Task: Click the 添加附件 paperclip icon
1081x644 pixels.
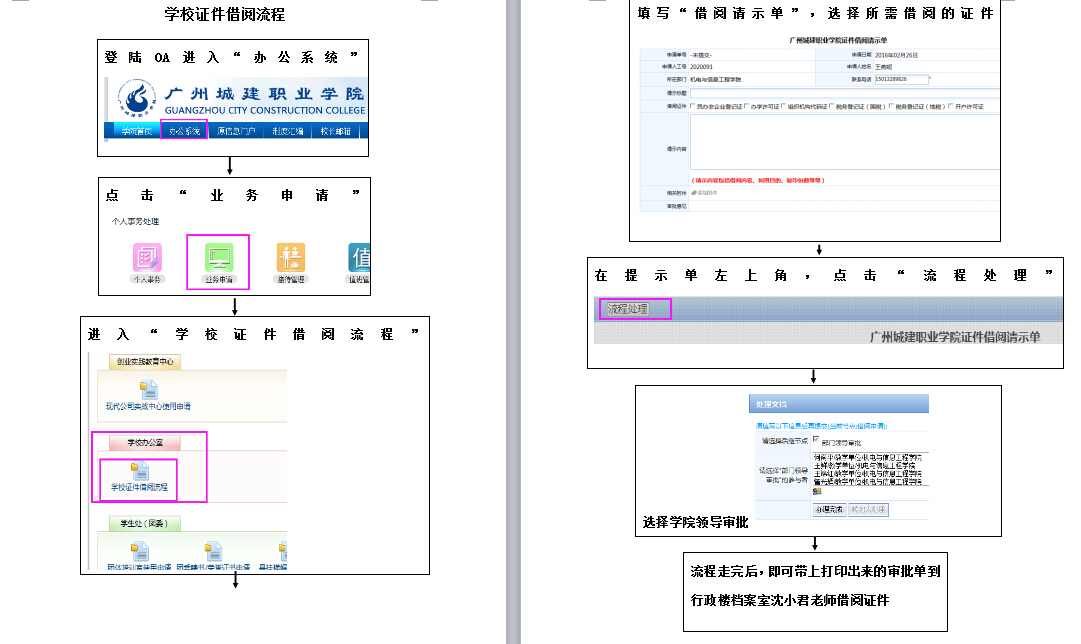Action: coord(694,191)
